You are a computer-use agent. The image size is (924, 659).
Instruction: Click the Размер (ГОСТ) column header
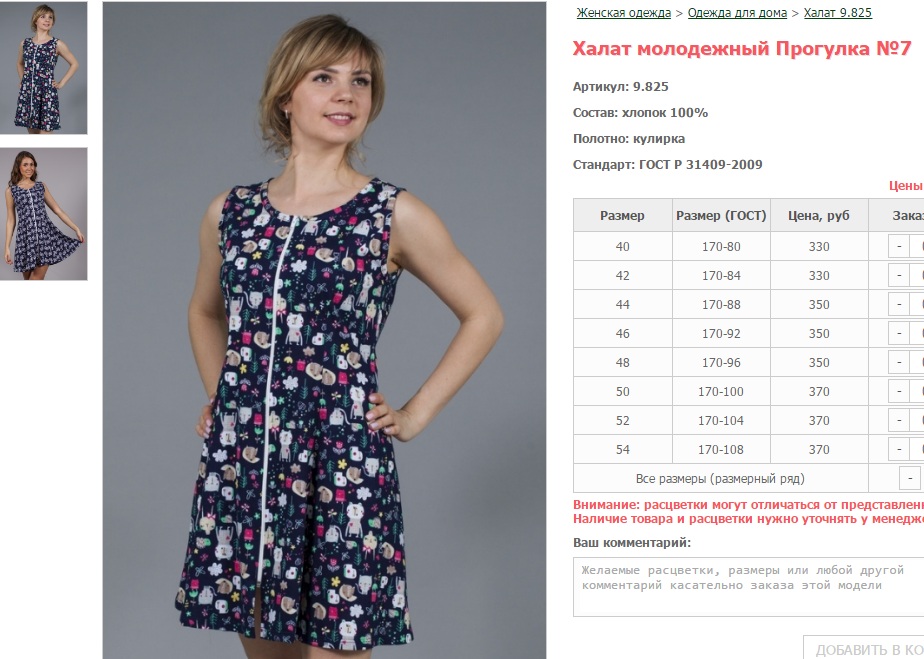[x=721, y=216]
